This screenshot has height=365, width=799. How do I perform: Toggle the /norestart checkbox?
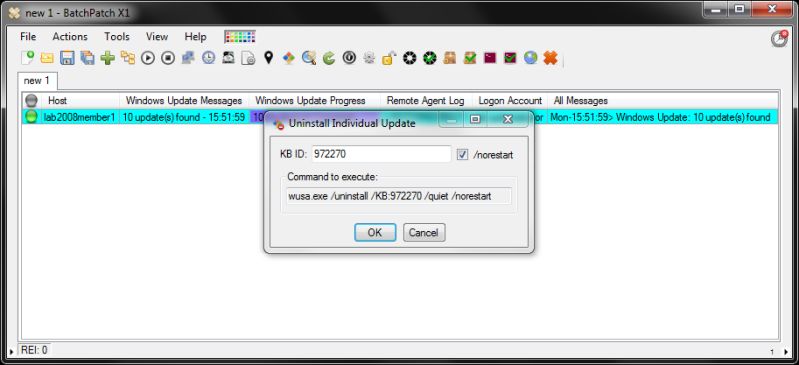[462, 154]
